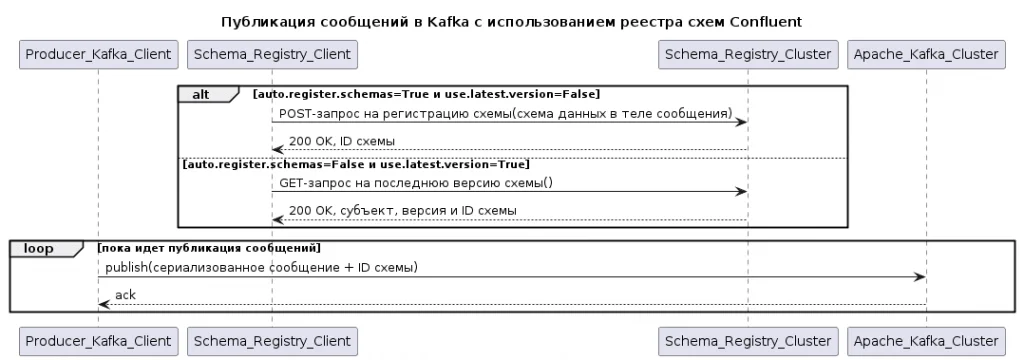Click the GET-запрос на последнюю версию схемы message
This screenshot has width=1024, height=360.
pyautogui.click(x=416, y=183)
